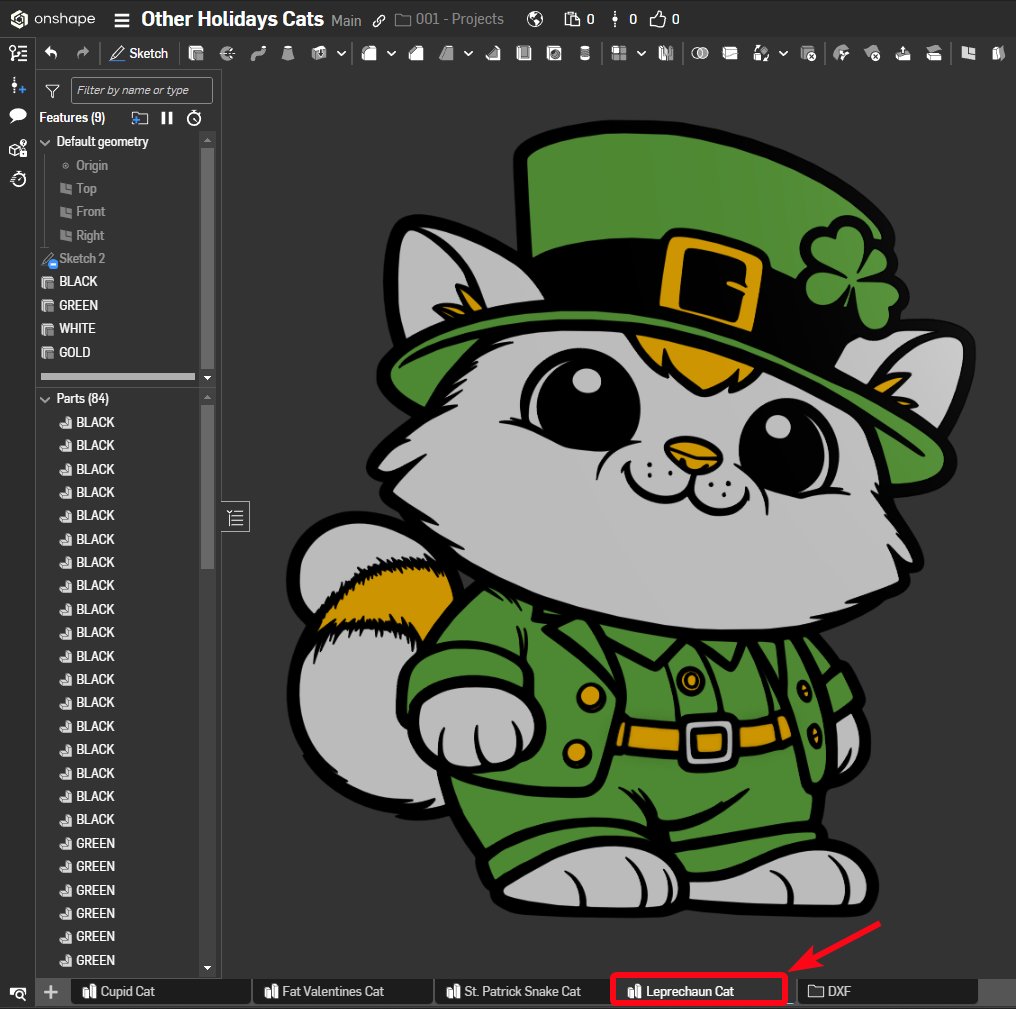
Task: Click the Sketch button
Action: 139,53
